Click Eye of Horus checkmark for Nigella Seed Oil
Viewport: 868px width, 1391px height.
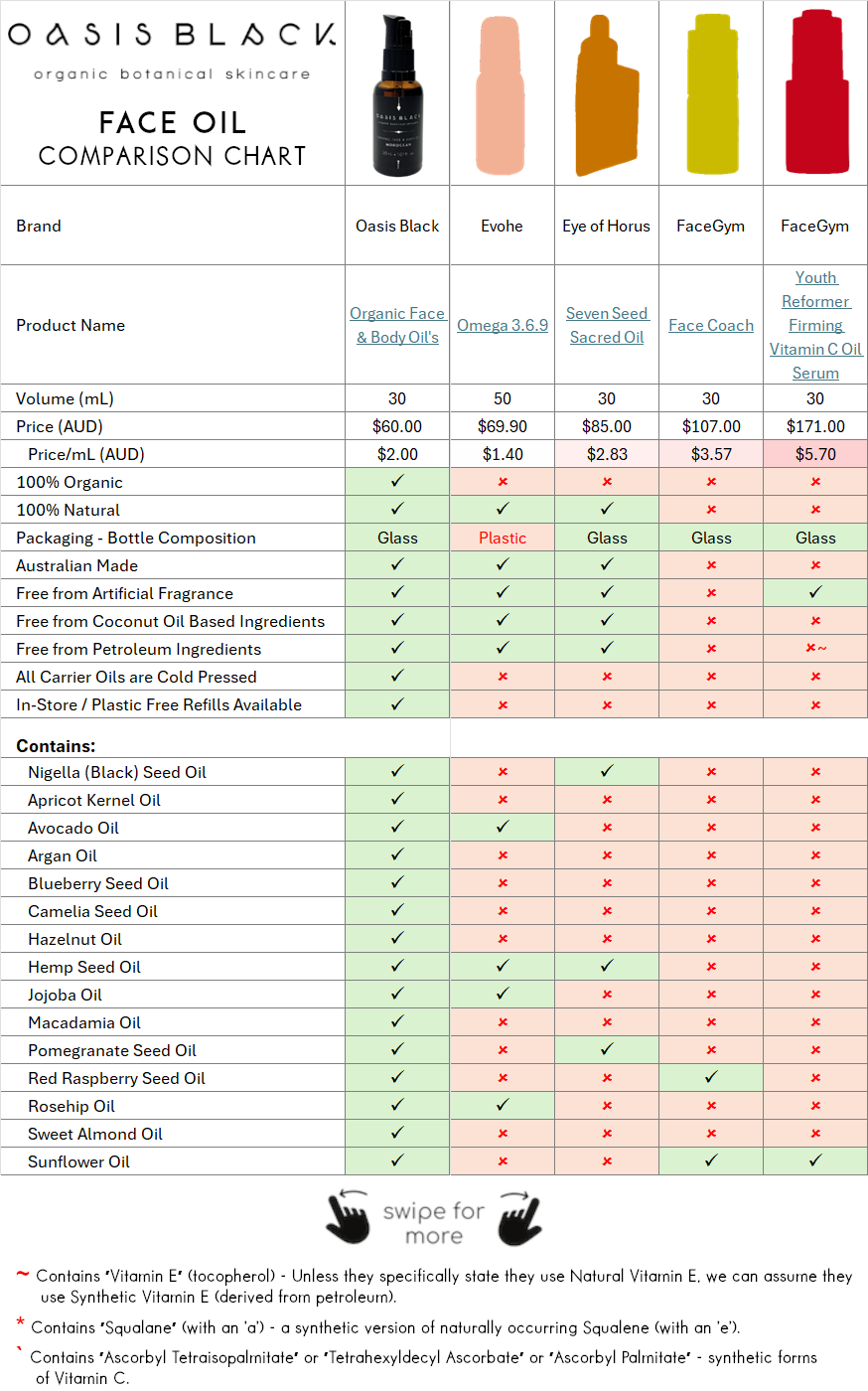click(x=607, y=771)
